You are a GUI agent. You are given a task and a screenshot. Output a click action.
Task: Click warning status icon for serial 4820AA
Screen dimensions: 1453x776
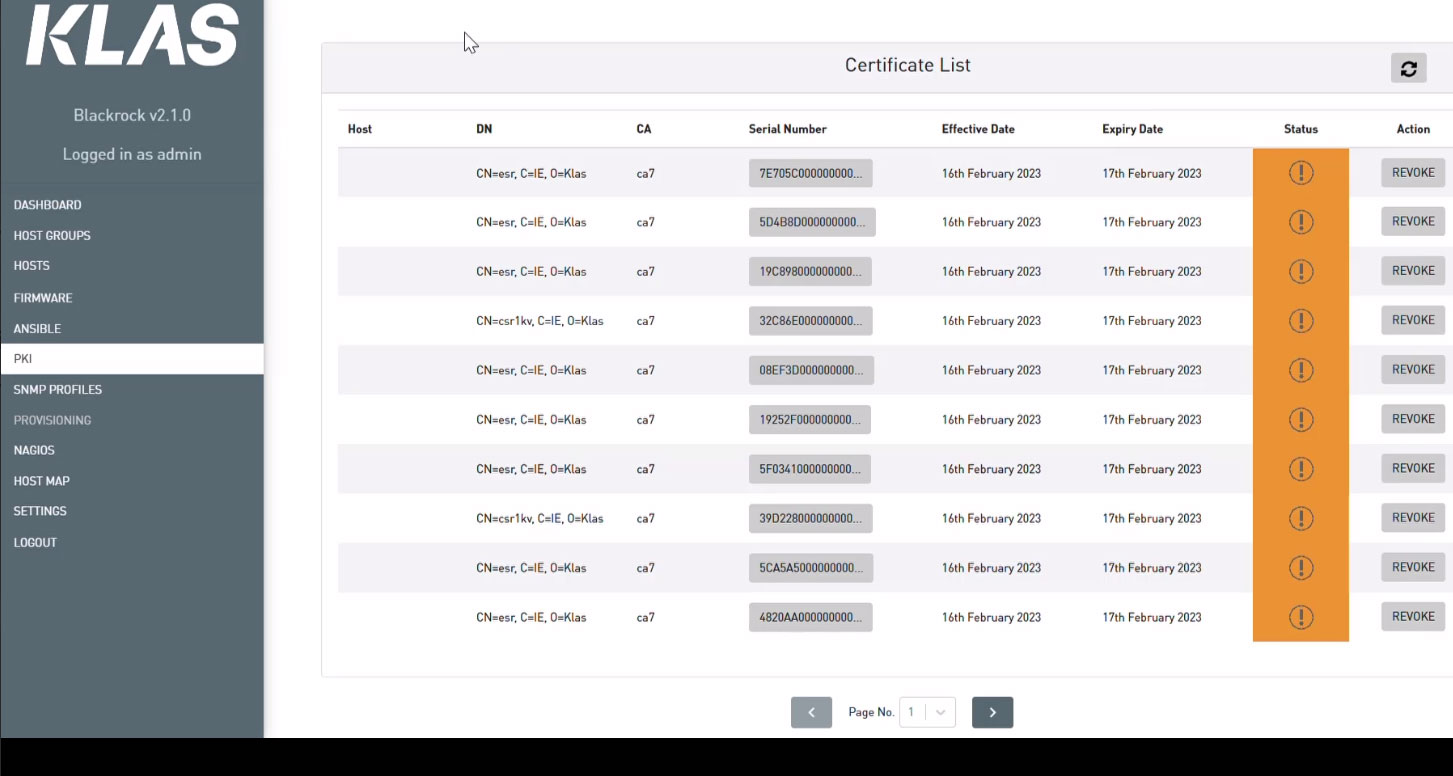coord(1300,617)
